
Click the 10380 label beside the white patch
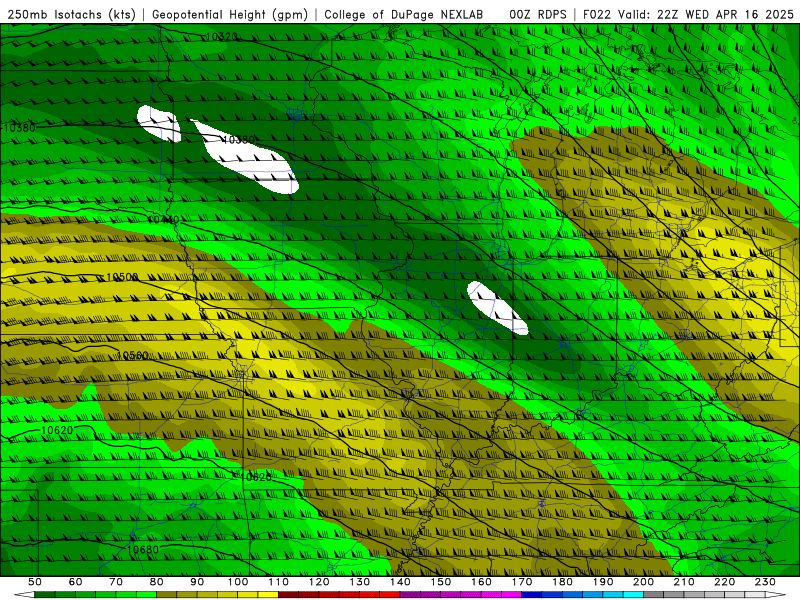[238, 140]
